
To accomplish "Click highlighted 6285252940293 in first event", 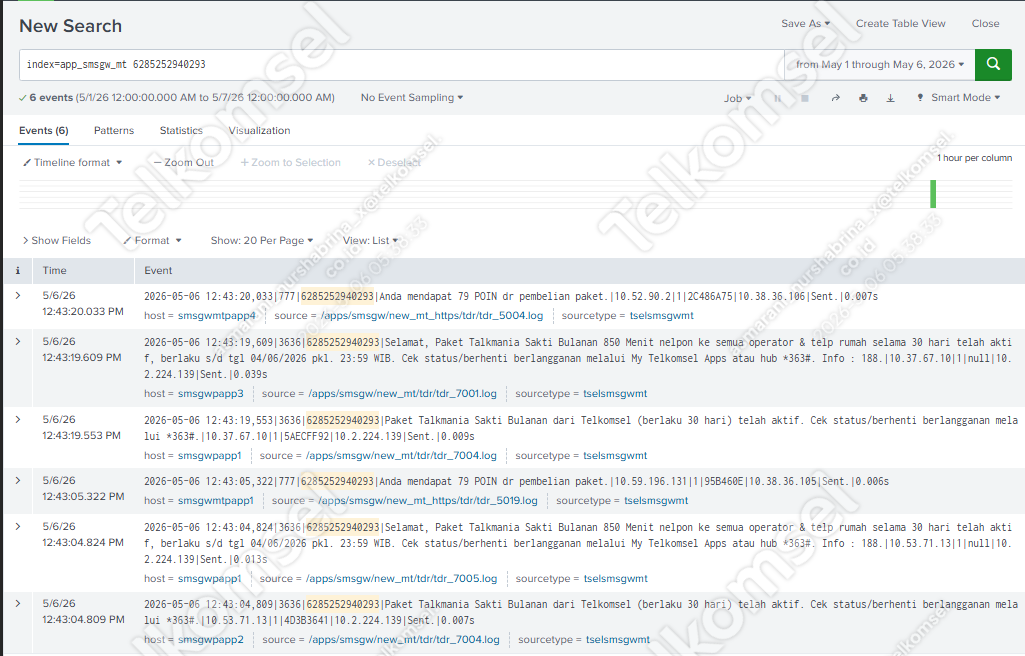I will (x=337, y=296).
